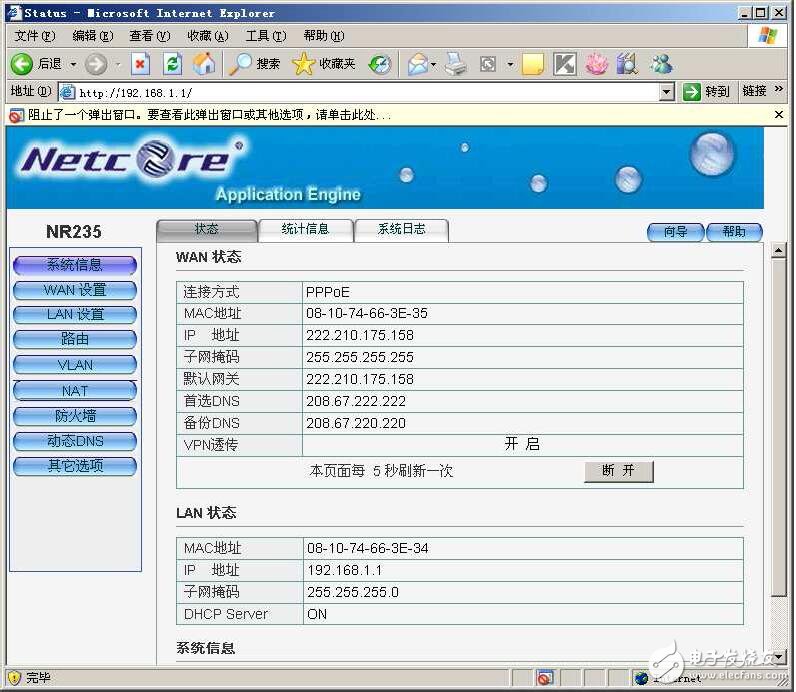
Task: Expand the Mail button dropdown arrow
Action: (x=434, y=64)
